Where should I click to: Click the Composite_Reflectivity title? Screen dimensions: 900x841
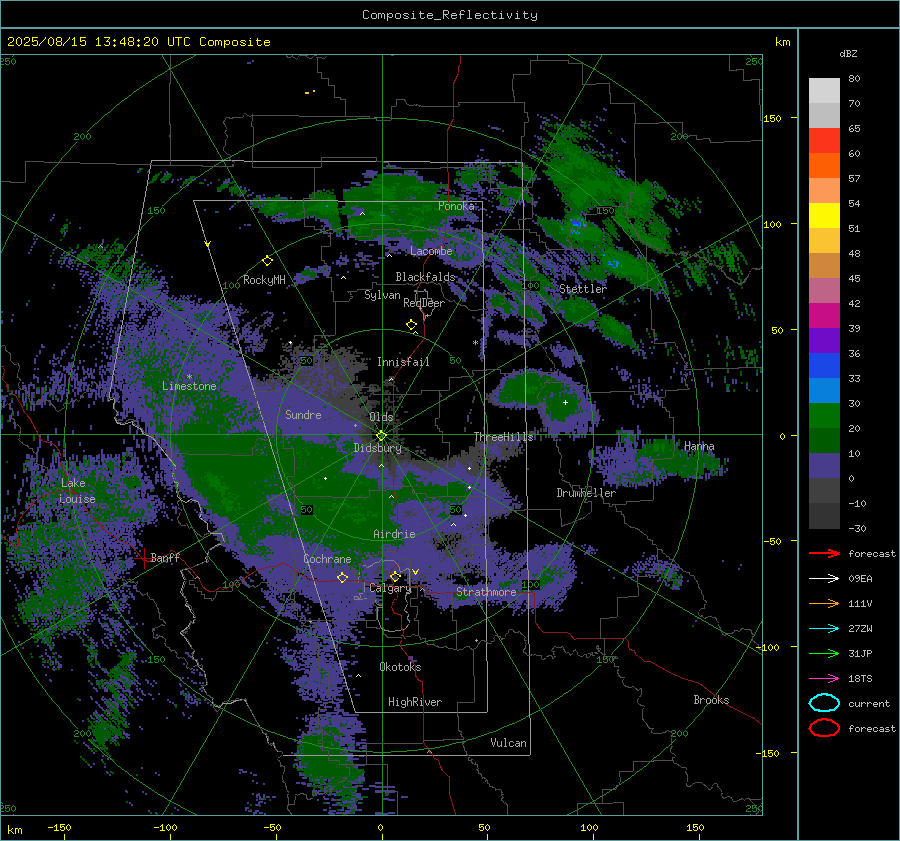(449, 15)
